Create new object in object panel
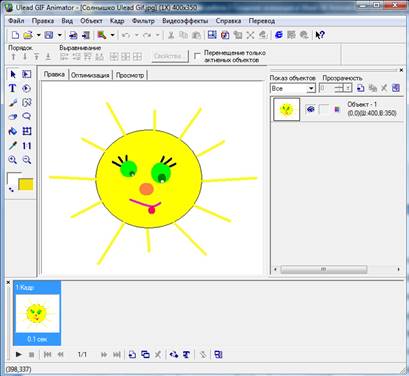Image resolution: width=409 pixels, height=376 pixels. [360, 88]
